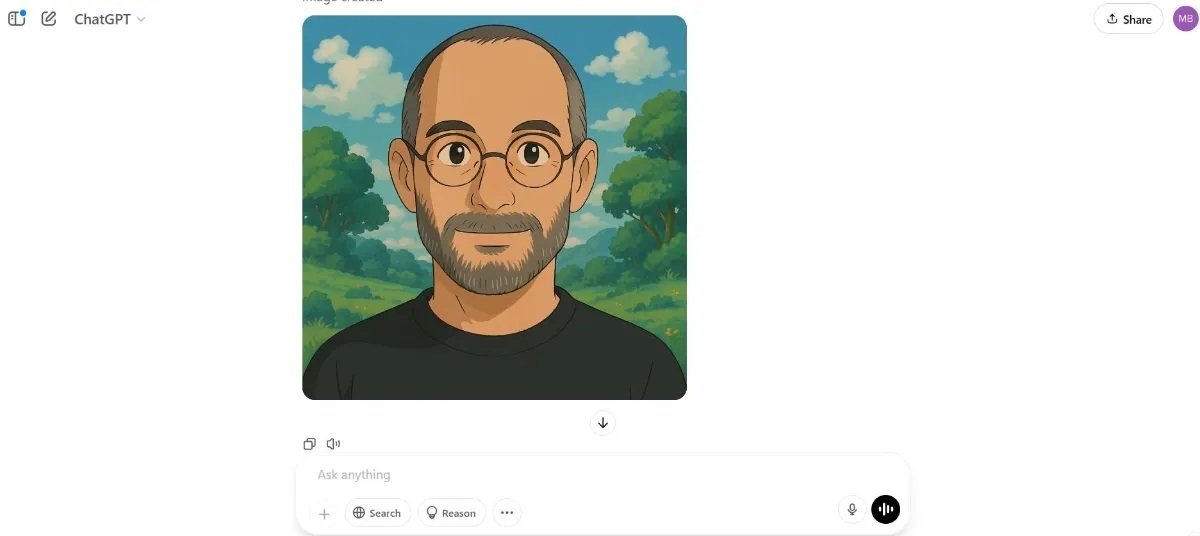Enable the Reason mode pill

(451, 513)
